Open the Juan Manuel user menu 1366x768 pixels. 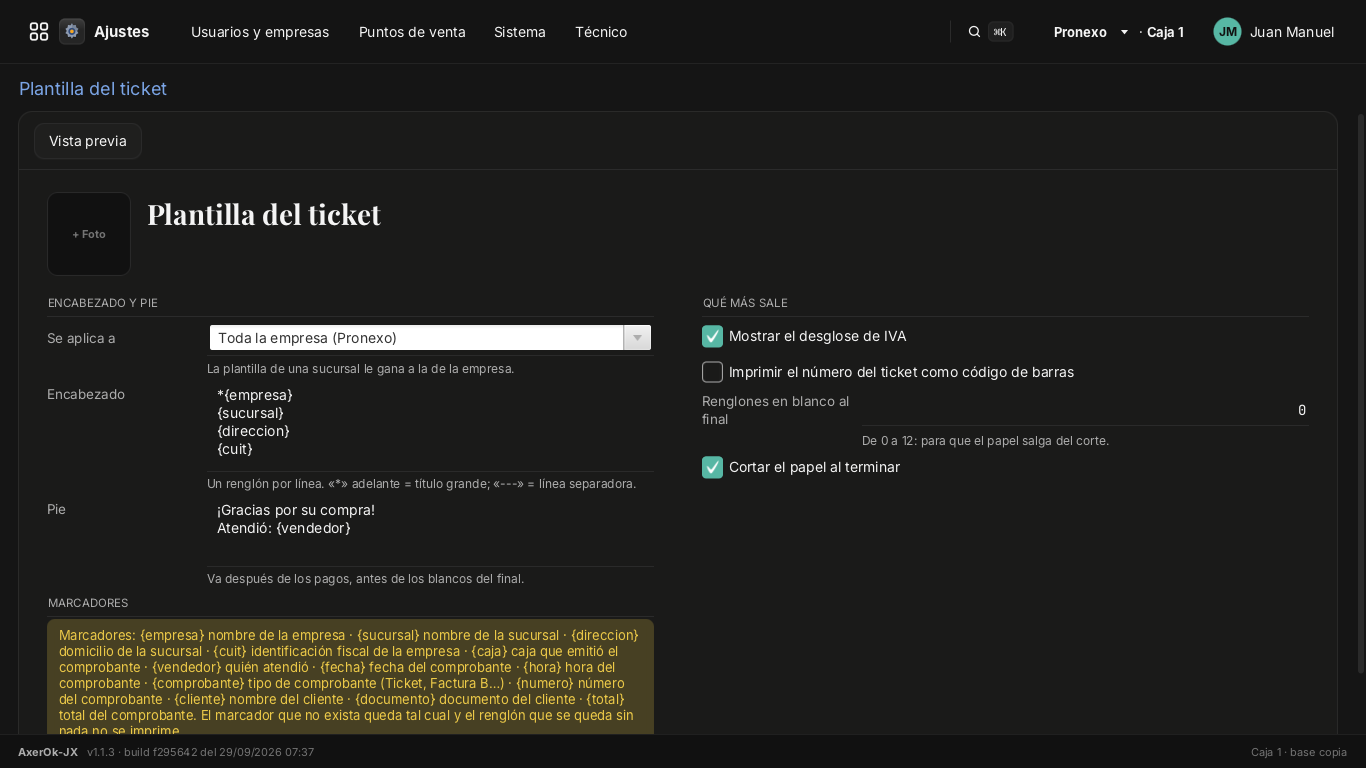pos(1292,32)
